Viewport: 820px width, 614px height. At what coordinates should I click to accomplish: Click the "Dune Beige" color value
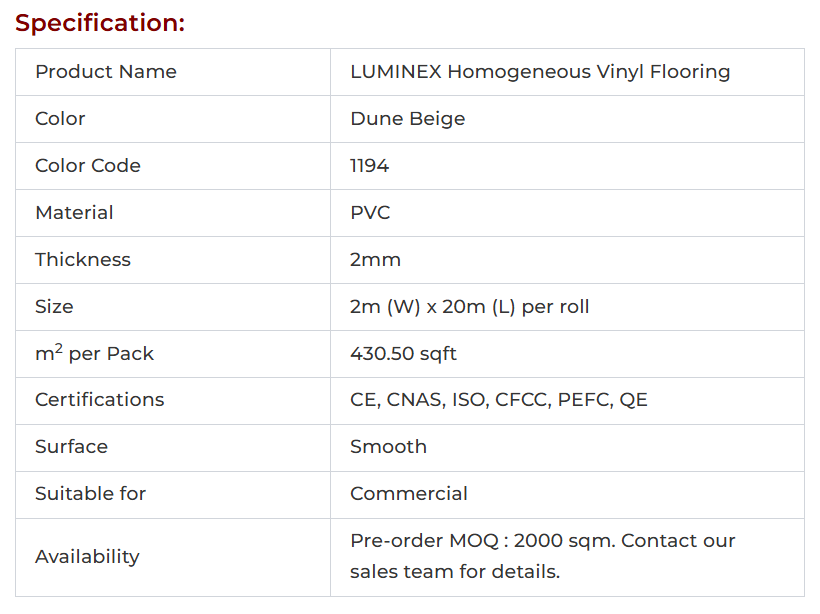point(407,119)
